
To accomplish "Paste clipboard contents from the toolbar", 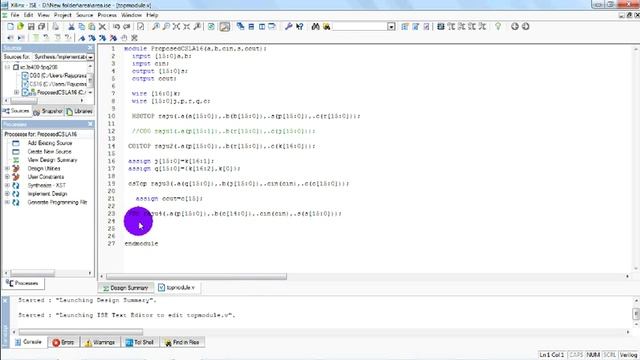I will tap(92, 27).
